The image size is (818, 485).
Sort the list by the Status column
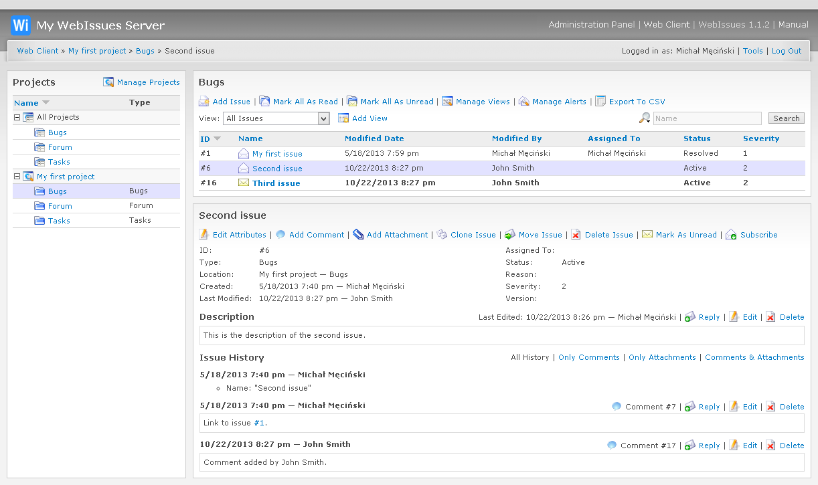coord(697,138)
